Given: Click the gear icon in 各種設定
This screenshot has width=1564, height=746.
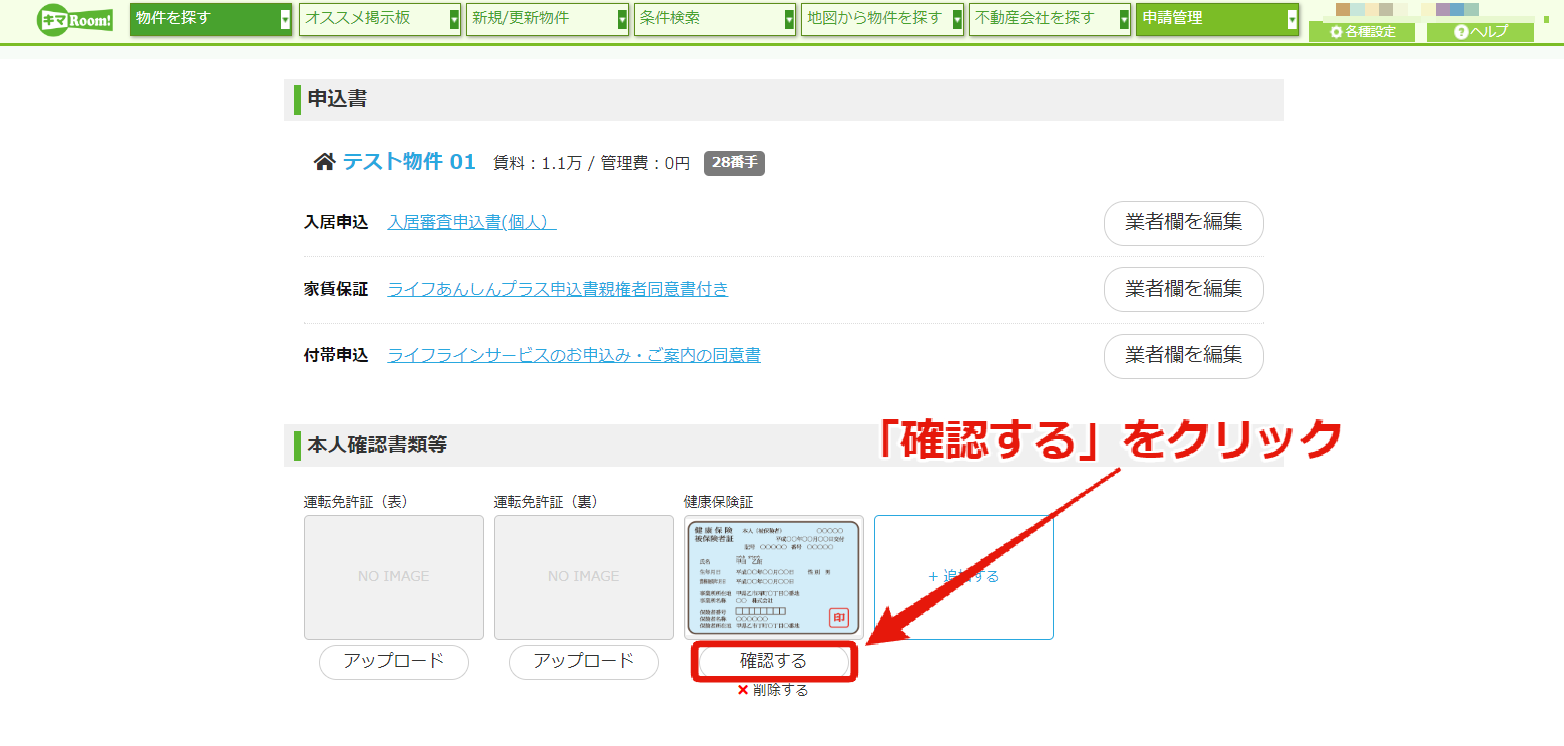Looking at the screenshot, I should [x=1336, y=32].
